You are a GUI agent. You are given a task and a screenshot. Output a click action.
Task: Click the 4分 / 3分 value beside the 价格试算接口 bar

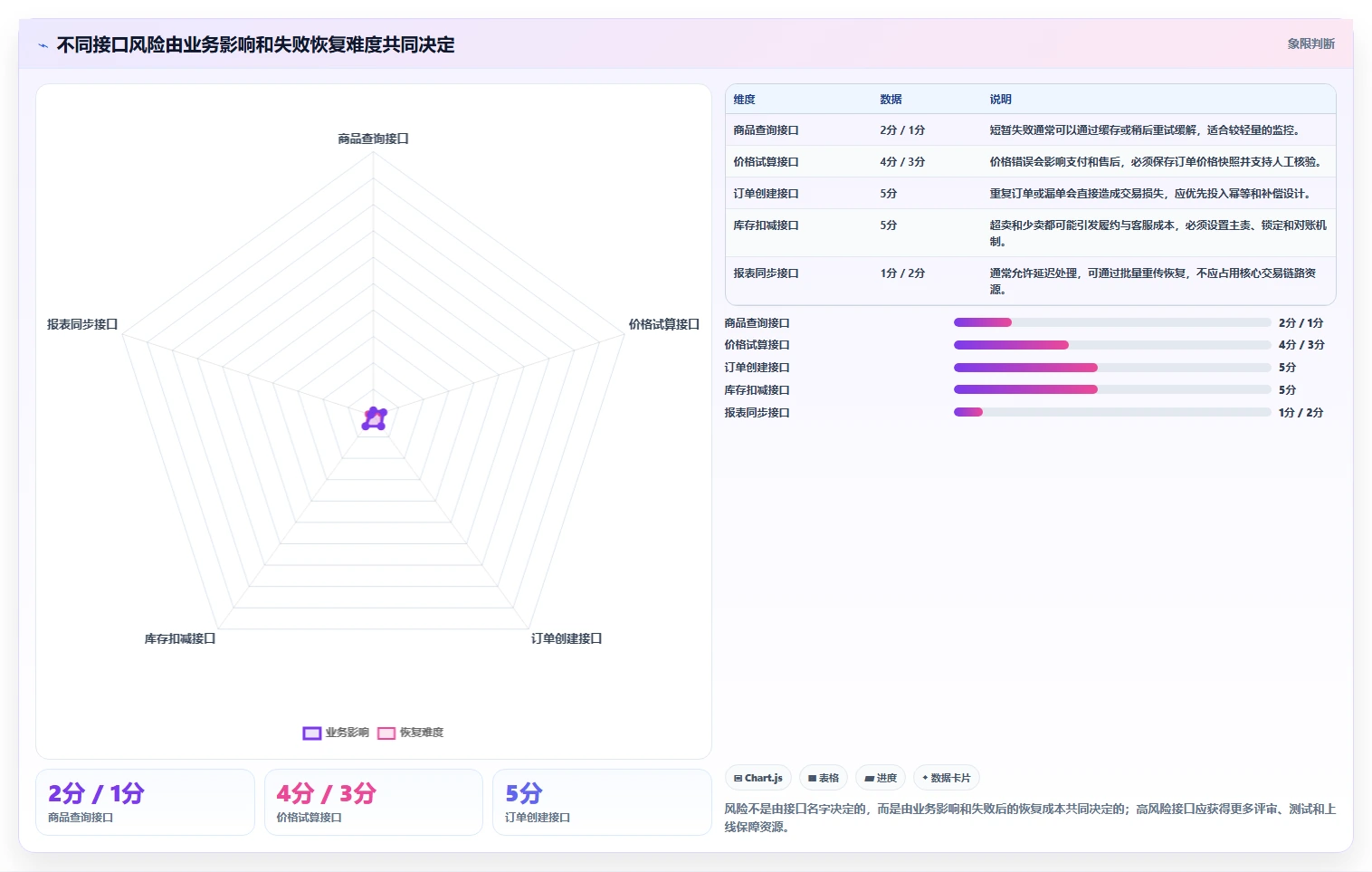(1301, 345)
